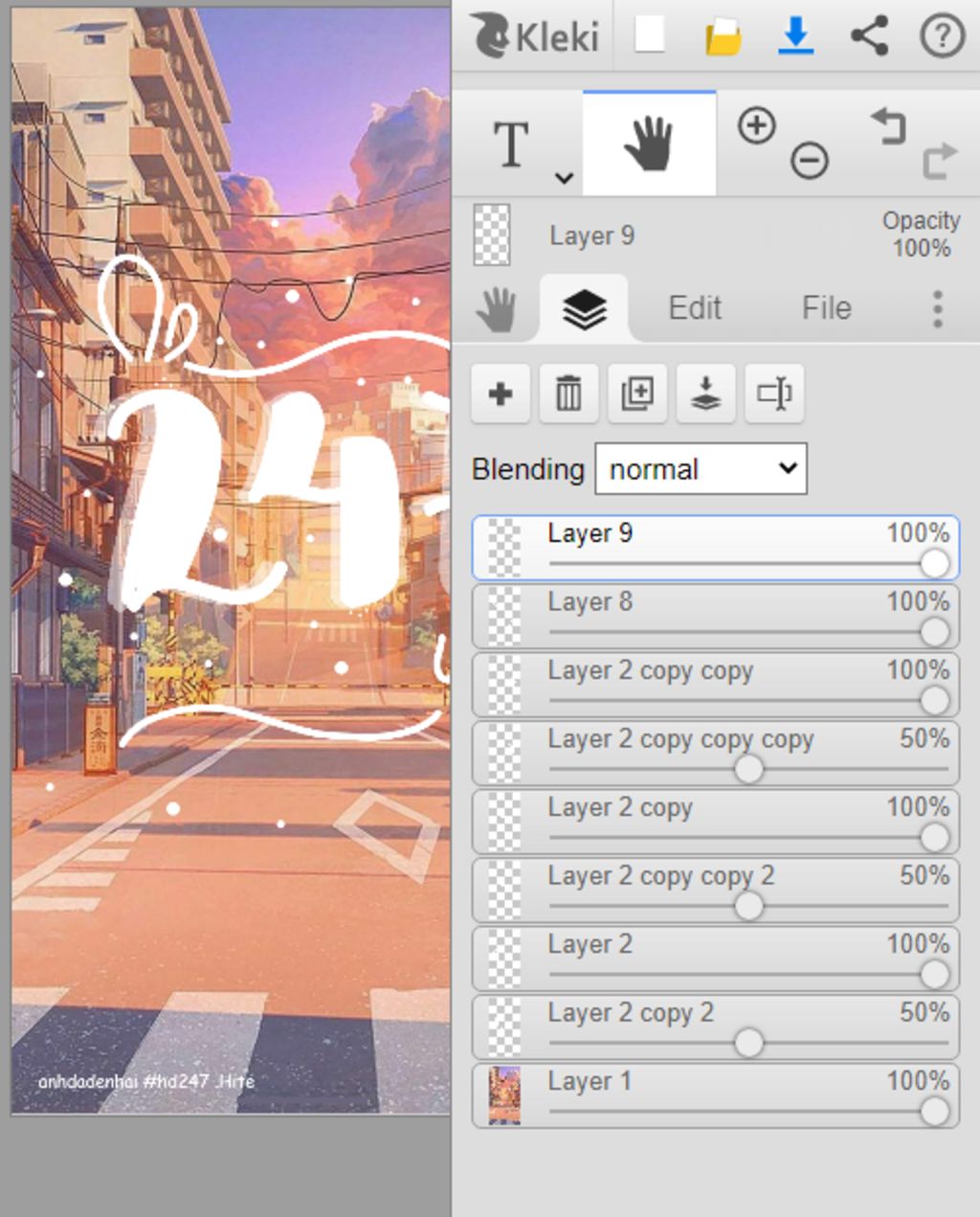Select the Hand pan tool

click(649, 144)
